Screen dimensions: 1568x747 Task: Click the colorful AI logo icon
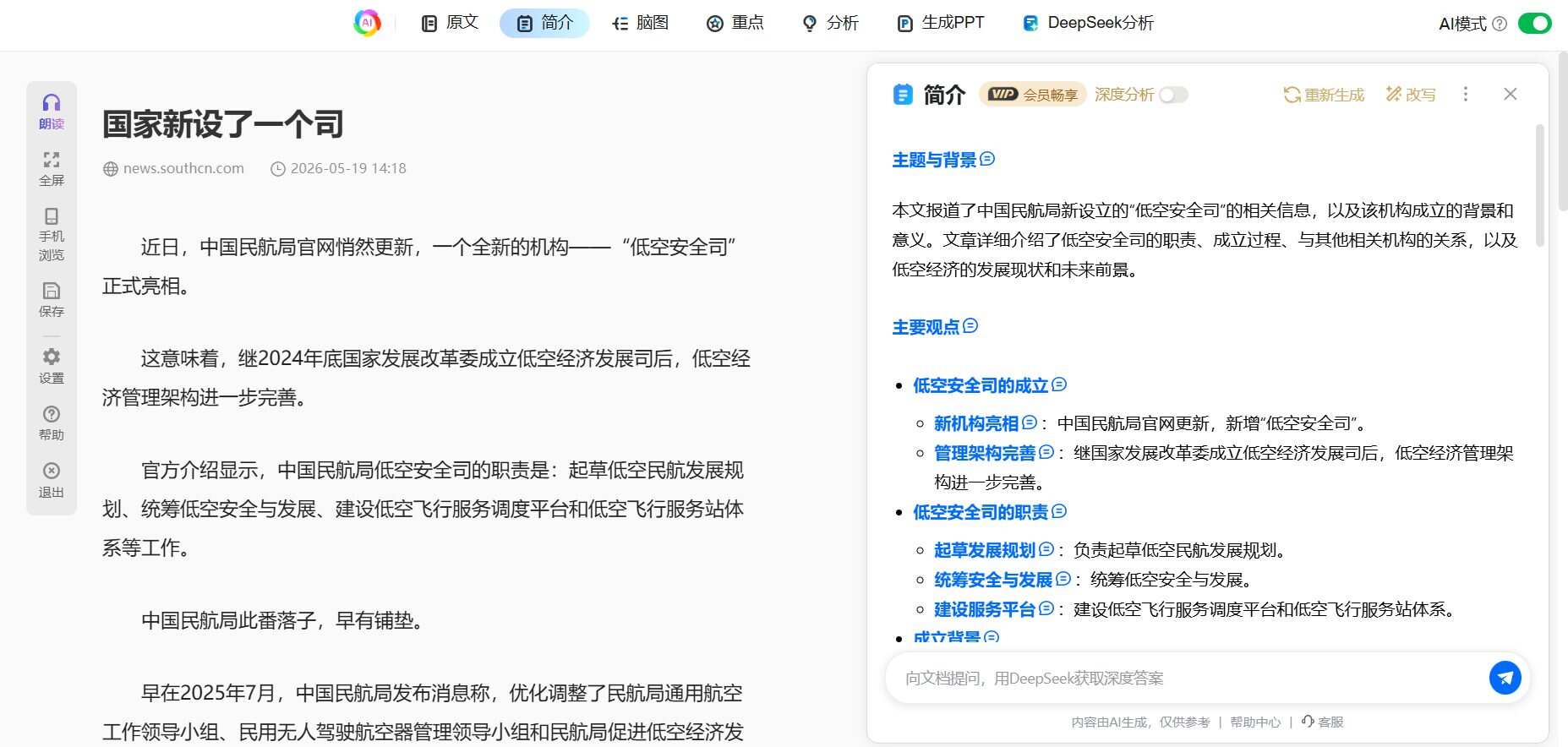coord(367,23)
